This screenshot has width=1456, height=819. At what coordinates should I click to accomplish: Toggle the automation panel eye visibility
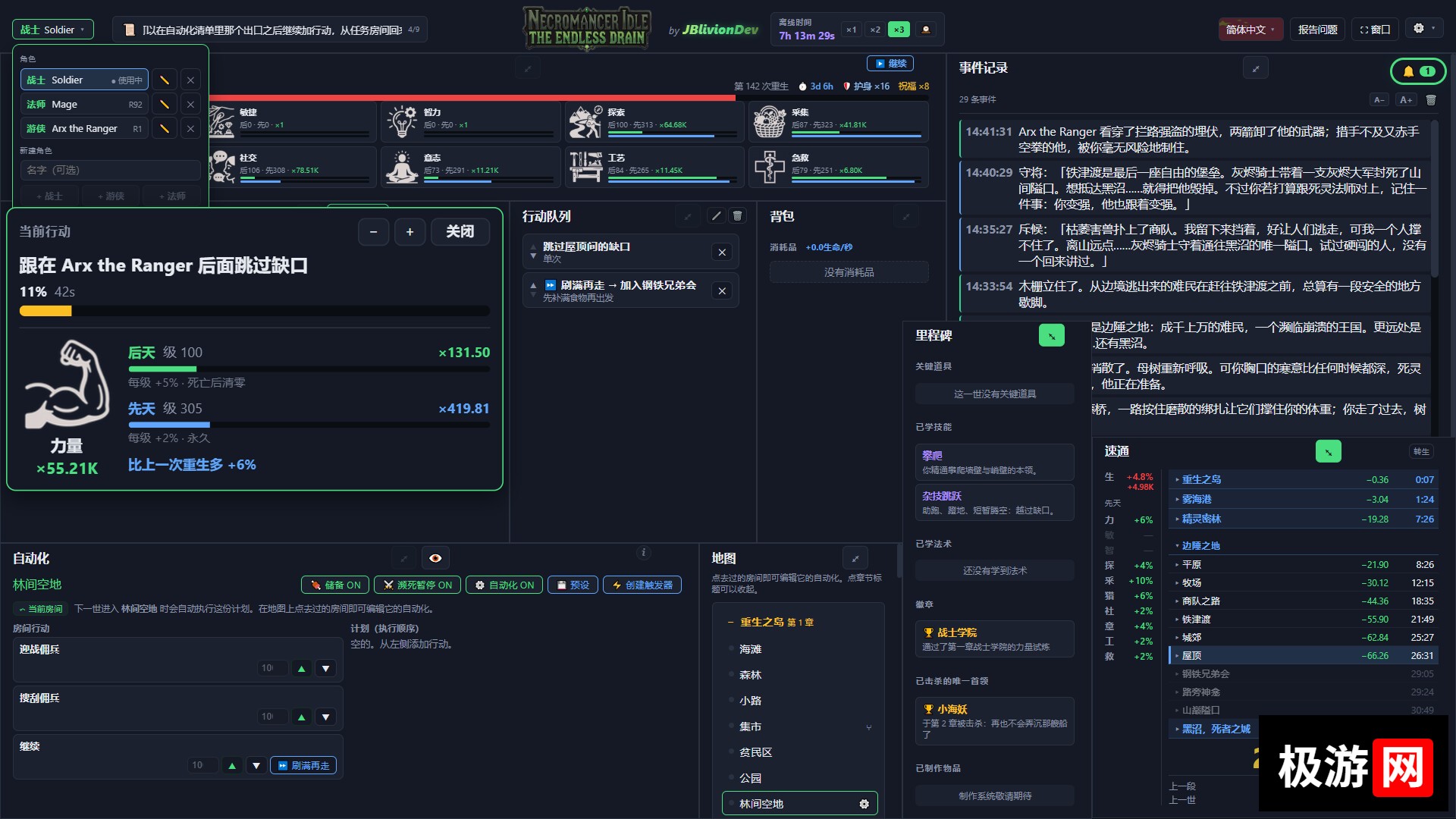pyautogui.click(x=435, y=558)
